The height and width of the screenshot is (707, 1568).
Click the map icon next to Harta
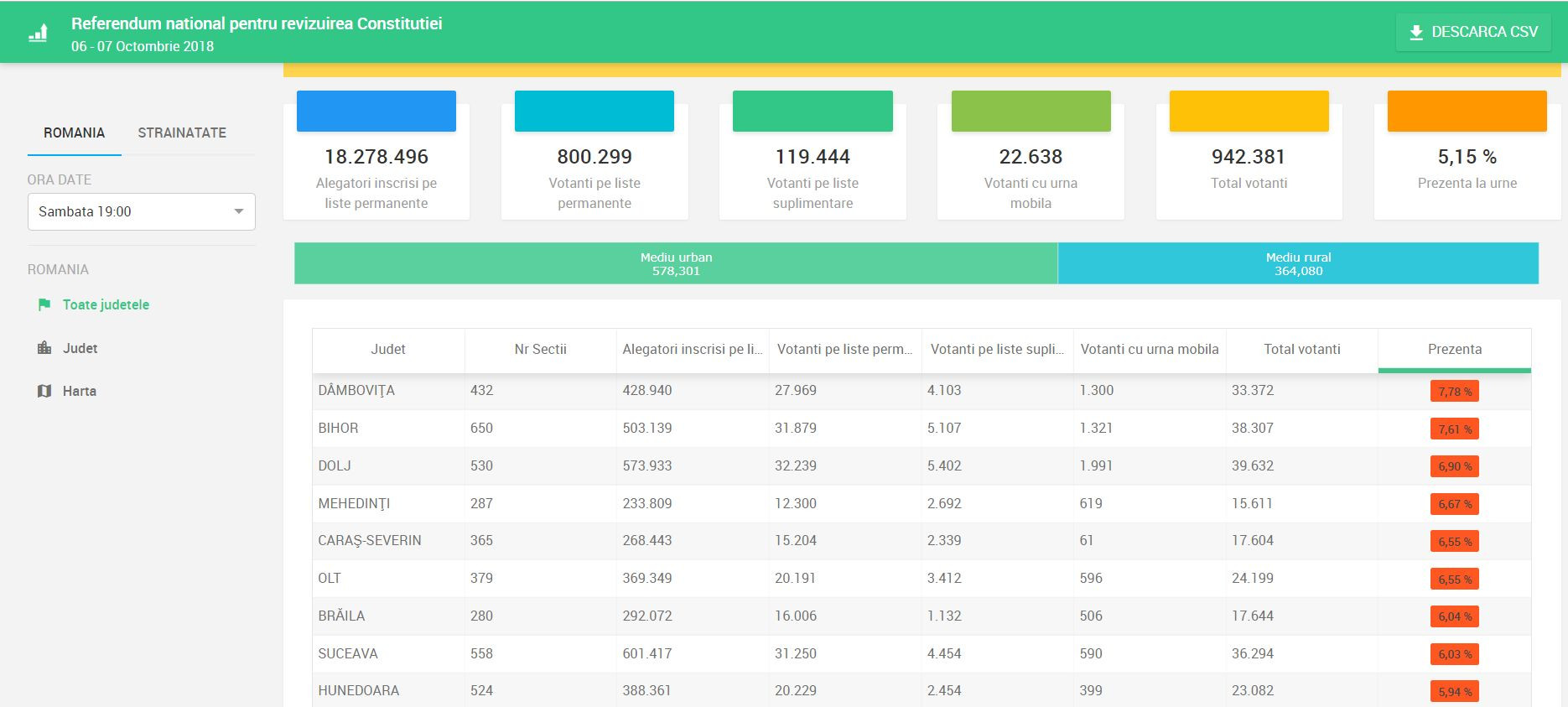(x=44, y=391)
